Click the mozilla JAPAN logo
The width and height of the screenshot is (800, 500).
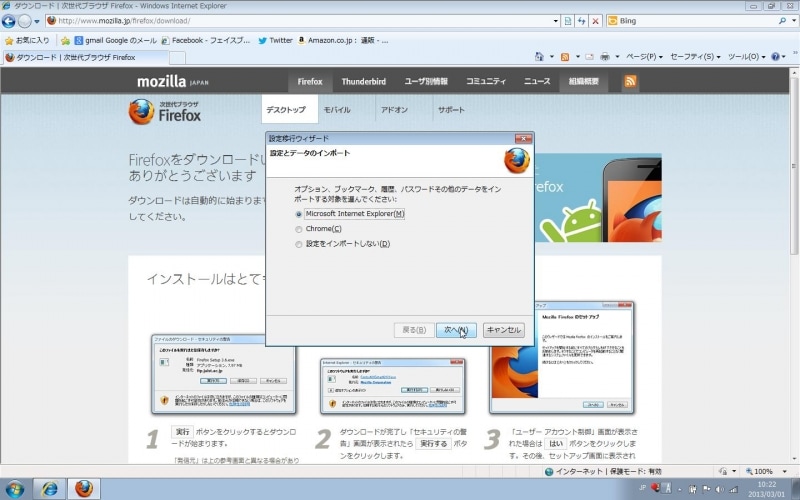pos(173,81)
